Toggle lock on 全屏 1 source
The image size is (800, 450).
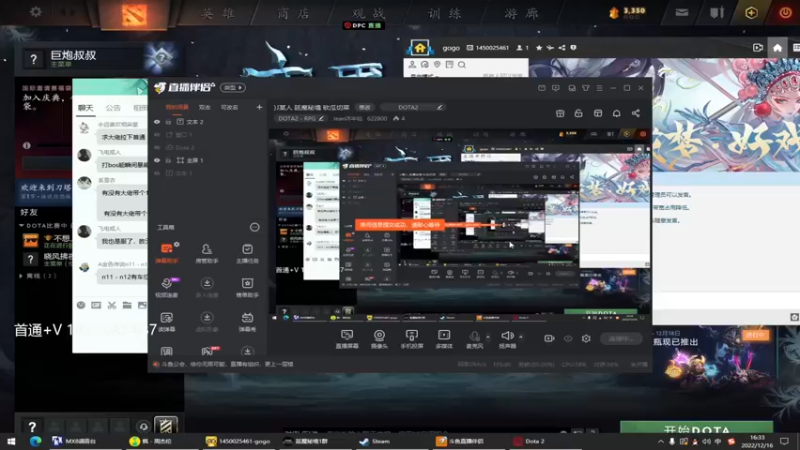click(168, 160)
